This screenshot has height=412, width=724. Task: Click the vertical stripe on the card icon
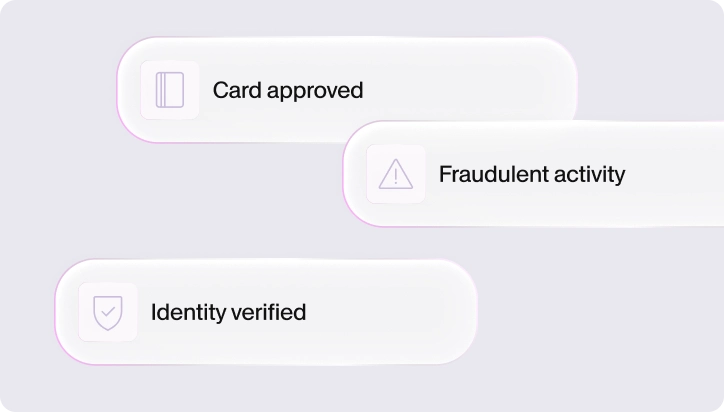(161, 90)
